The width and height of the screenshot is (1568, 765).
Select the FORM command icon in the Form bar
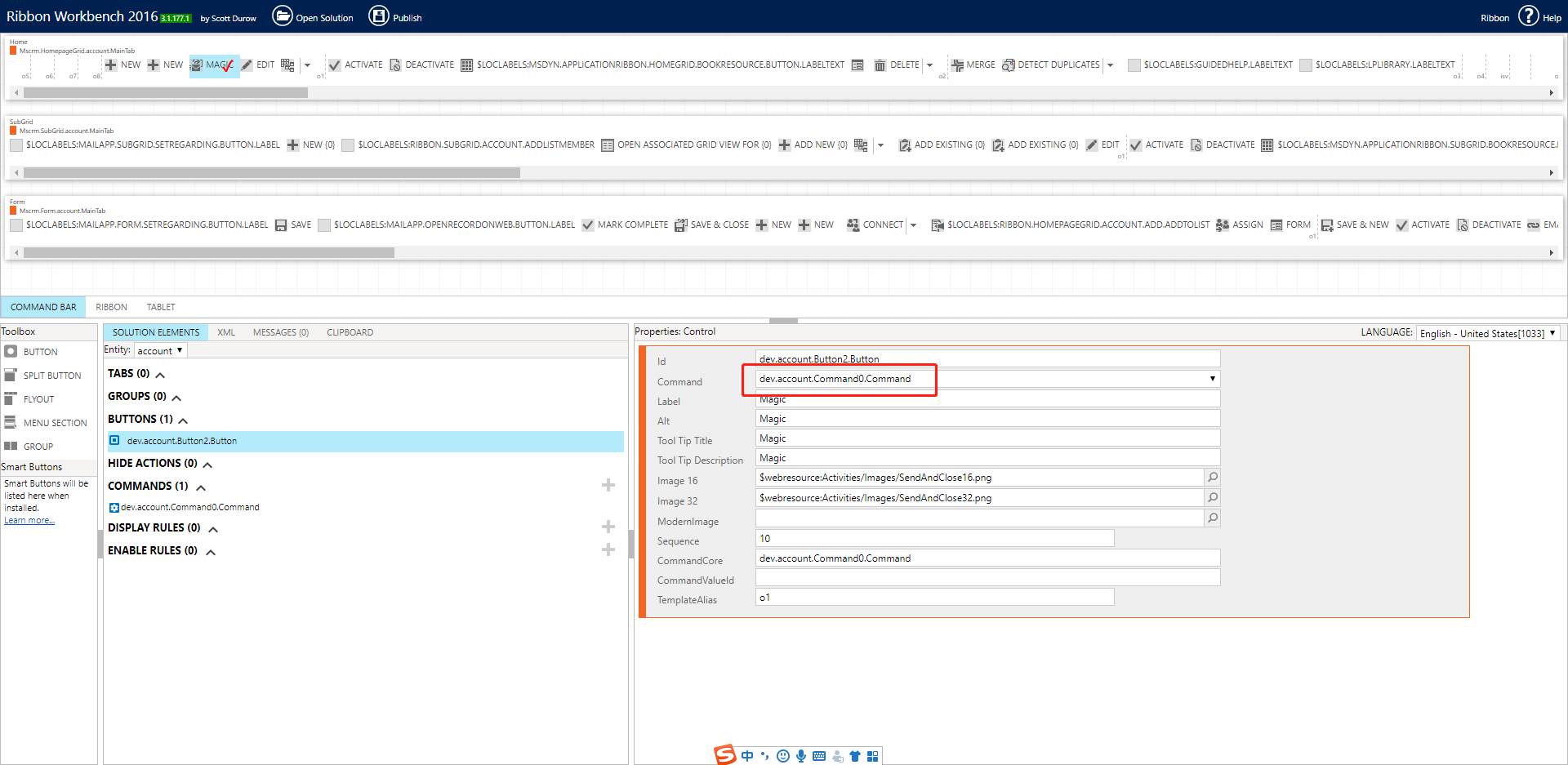coord(1276,225)
